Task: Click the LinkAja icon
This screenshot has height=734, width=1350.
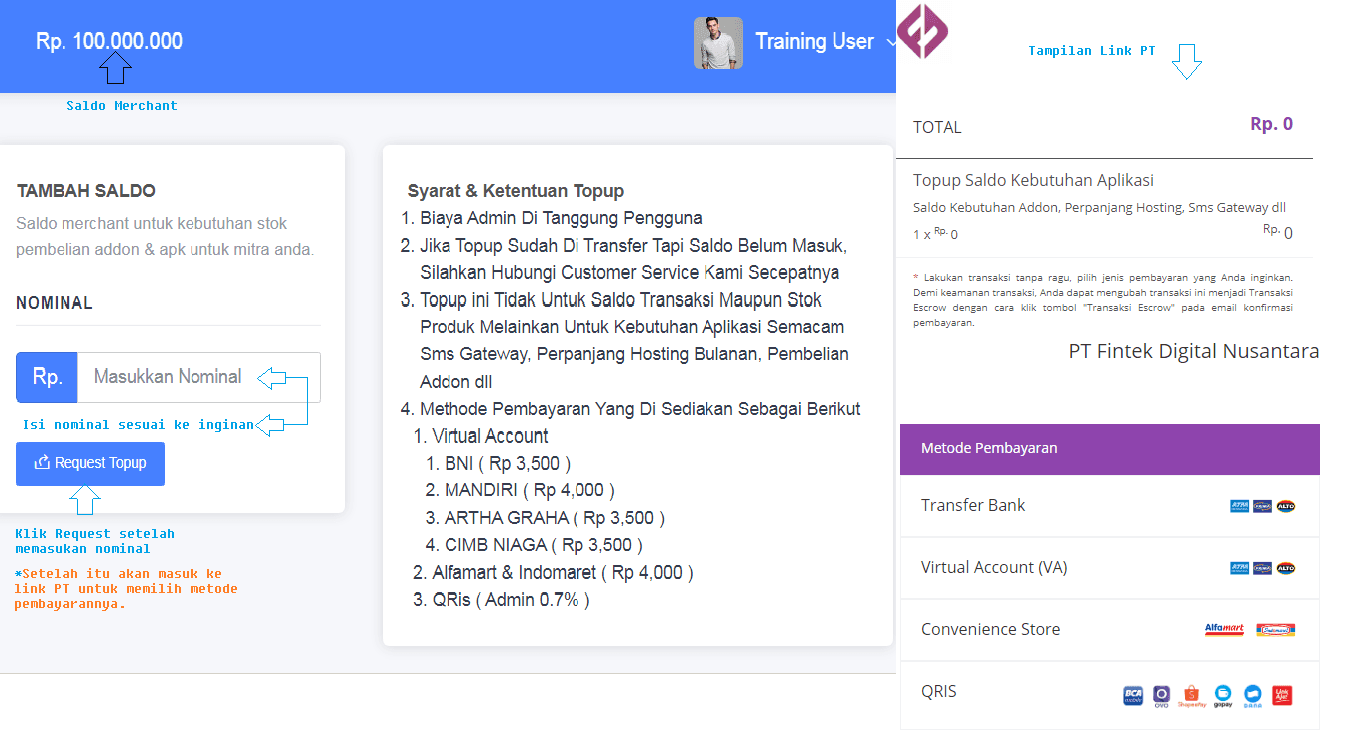Action: point(1282,695)
